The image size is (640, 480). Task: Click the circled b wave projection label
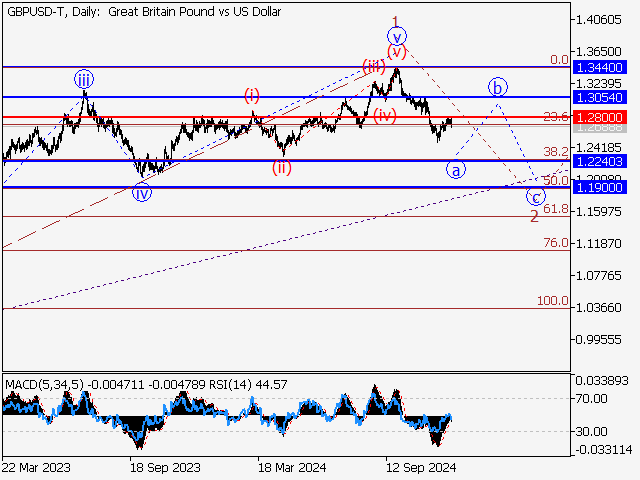pyautogui.click(x=497, y=86)
